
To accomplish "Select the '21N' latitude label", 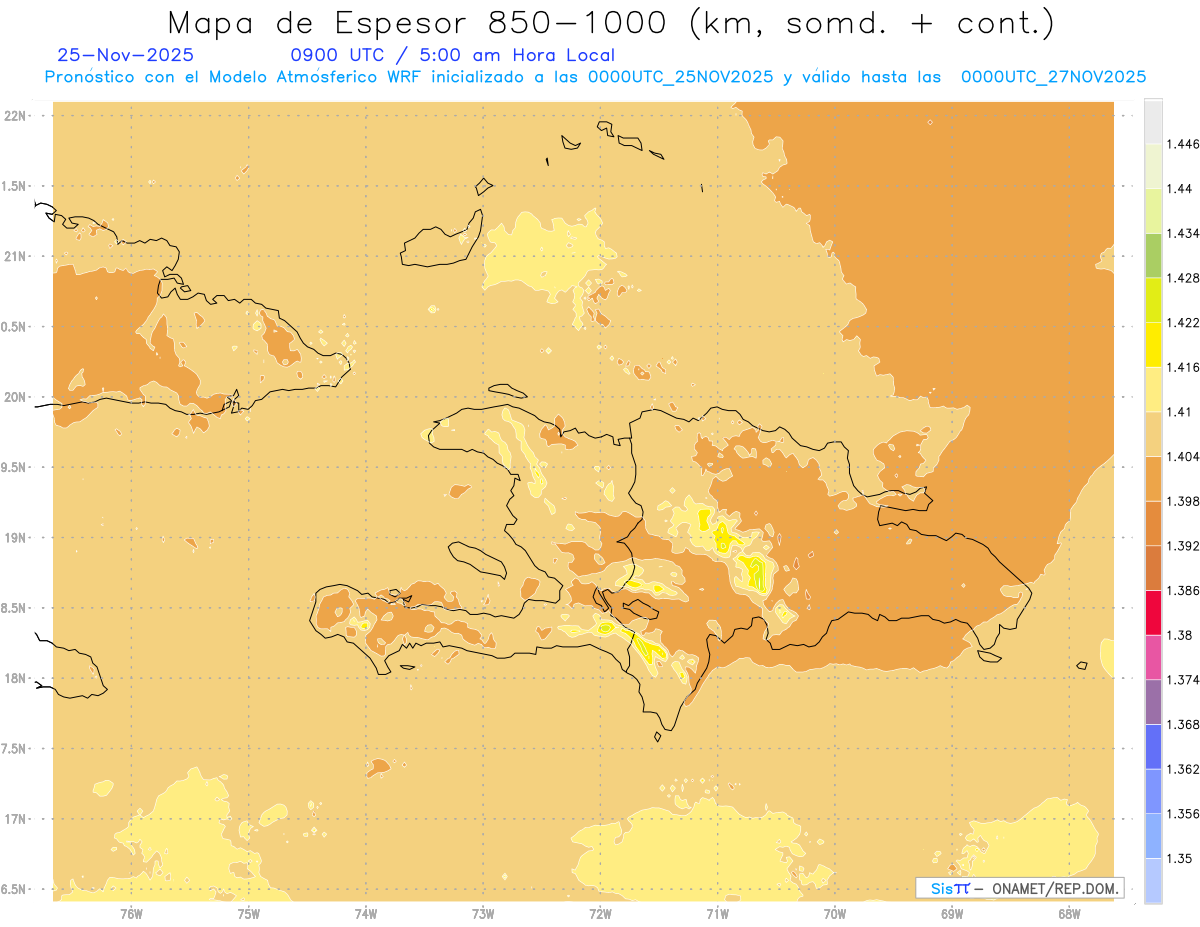I will (x=16, y=257).
